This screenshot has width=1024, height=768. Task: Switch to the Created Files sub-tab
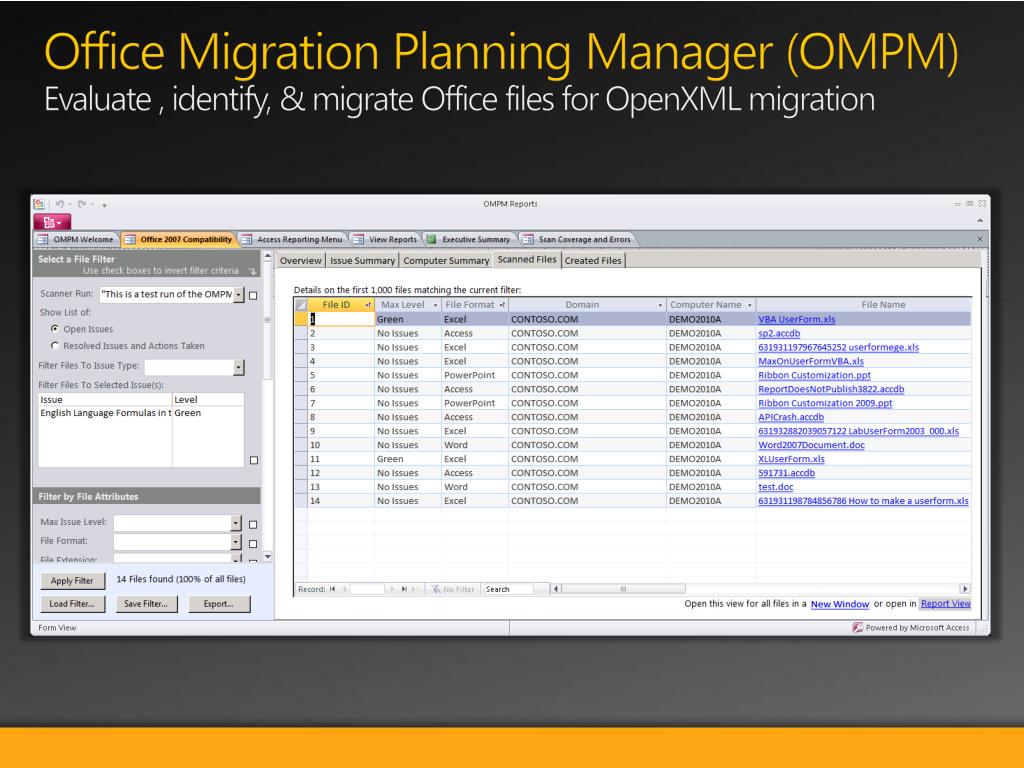(x=593, y=261)
